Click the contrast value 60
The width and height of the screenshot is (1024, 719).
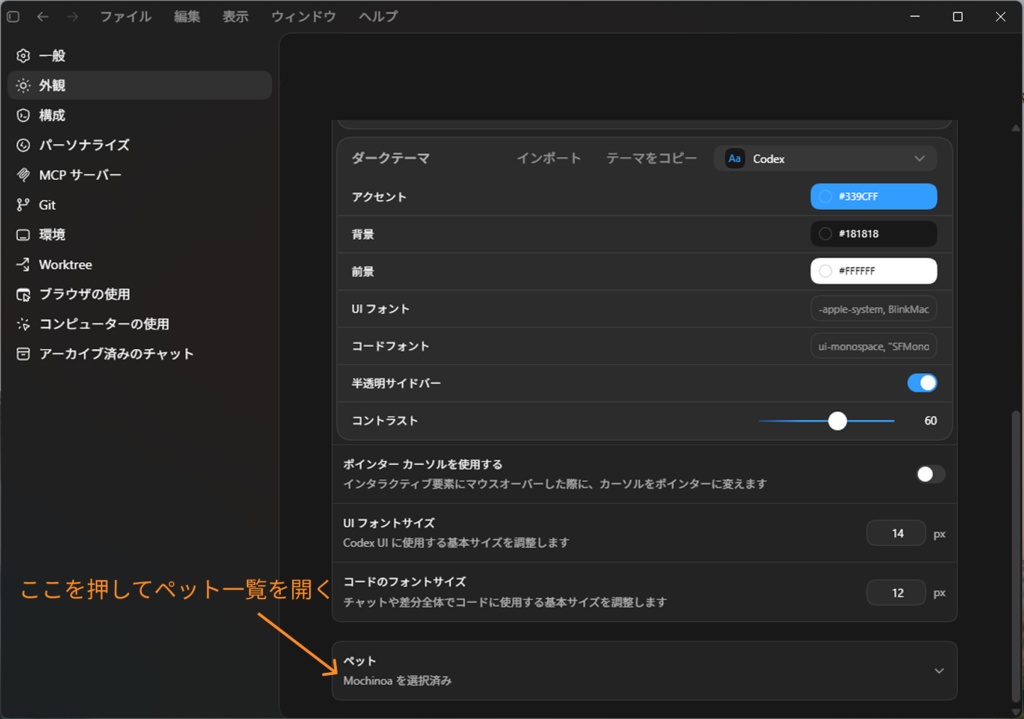point(931,421)
